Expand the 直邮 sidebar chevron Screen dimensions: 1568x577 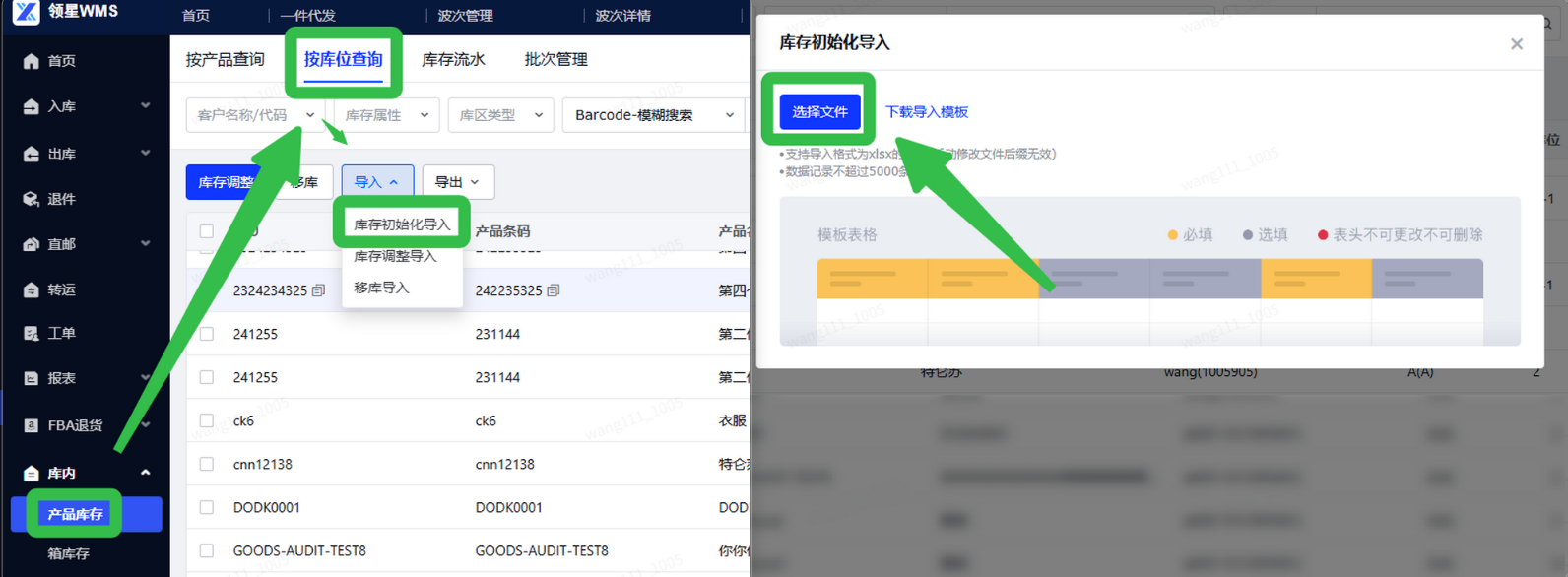pyautogui.click(x=146, y=243)
